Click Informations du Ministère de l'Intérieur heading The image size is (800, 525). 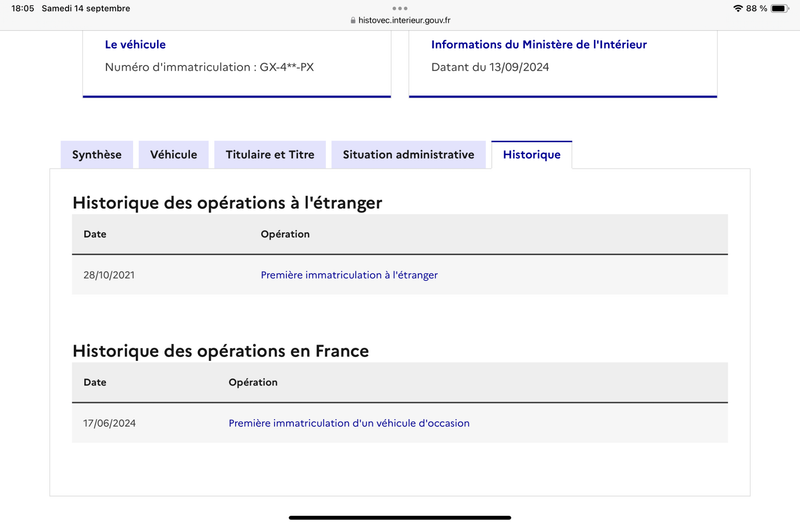pos(539,44)
